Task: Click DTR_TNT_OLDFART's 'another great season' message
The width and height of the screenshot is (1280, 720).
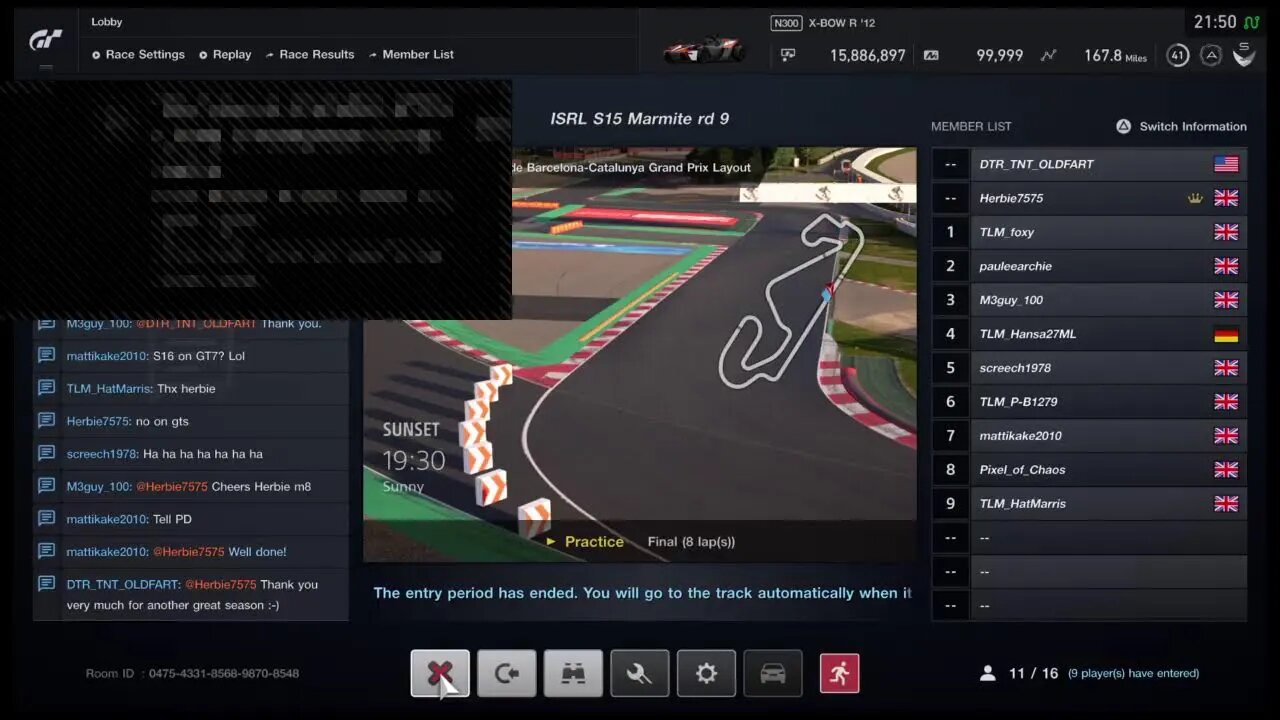Action: [x=192, y=595]
